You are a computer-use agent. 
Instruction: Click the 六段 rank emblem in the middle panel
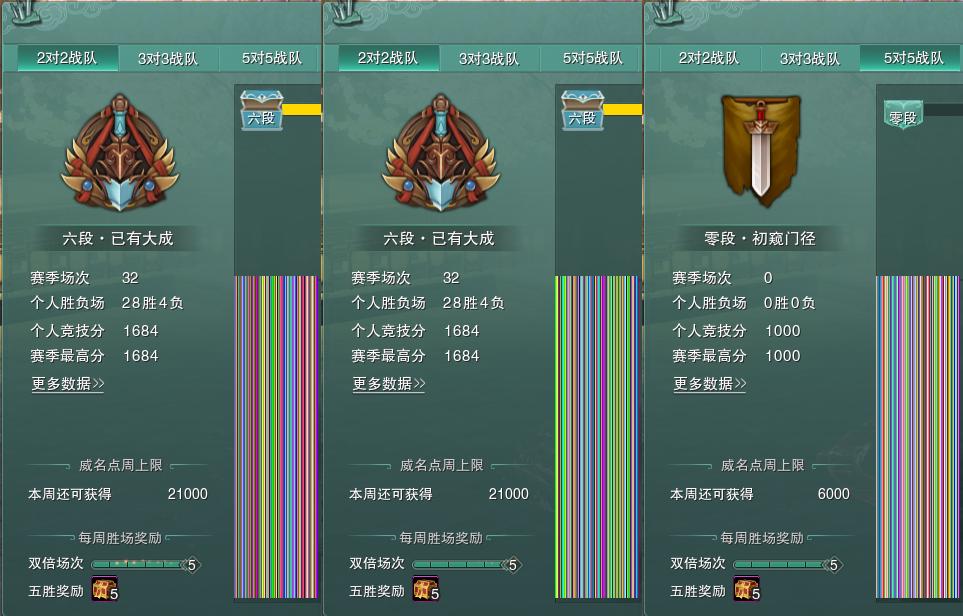tap(440, 152)
